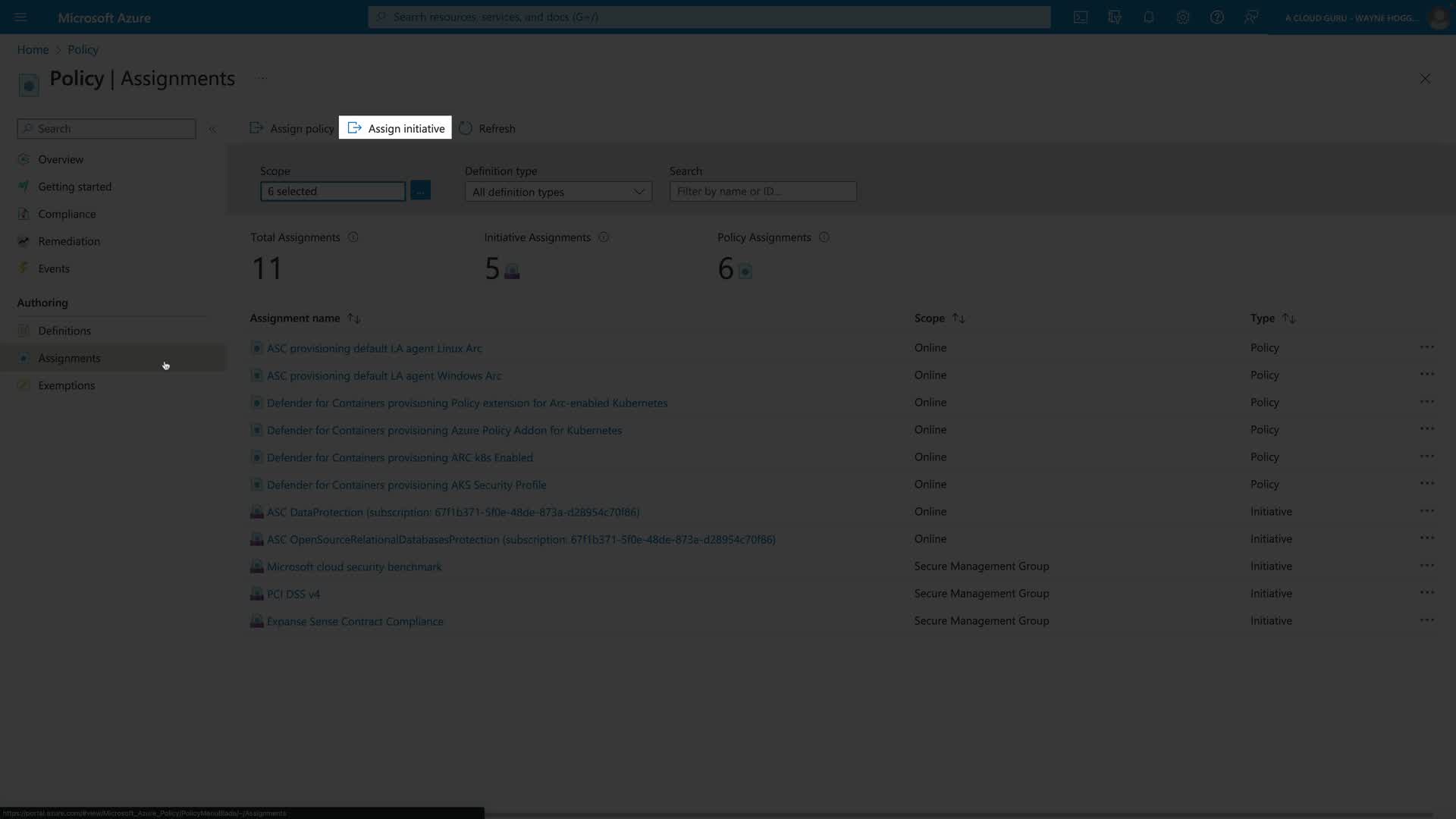Click the help question mark icon
The width and height of the screenshot is (1456, 819).
click(x=1216, y=17)
